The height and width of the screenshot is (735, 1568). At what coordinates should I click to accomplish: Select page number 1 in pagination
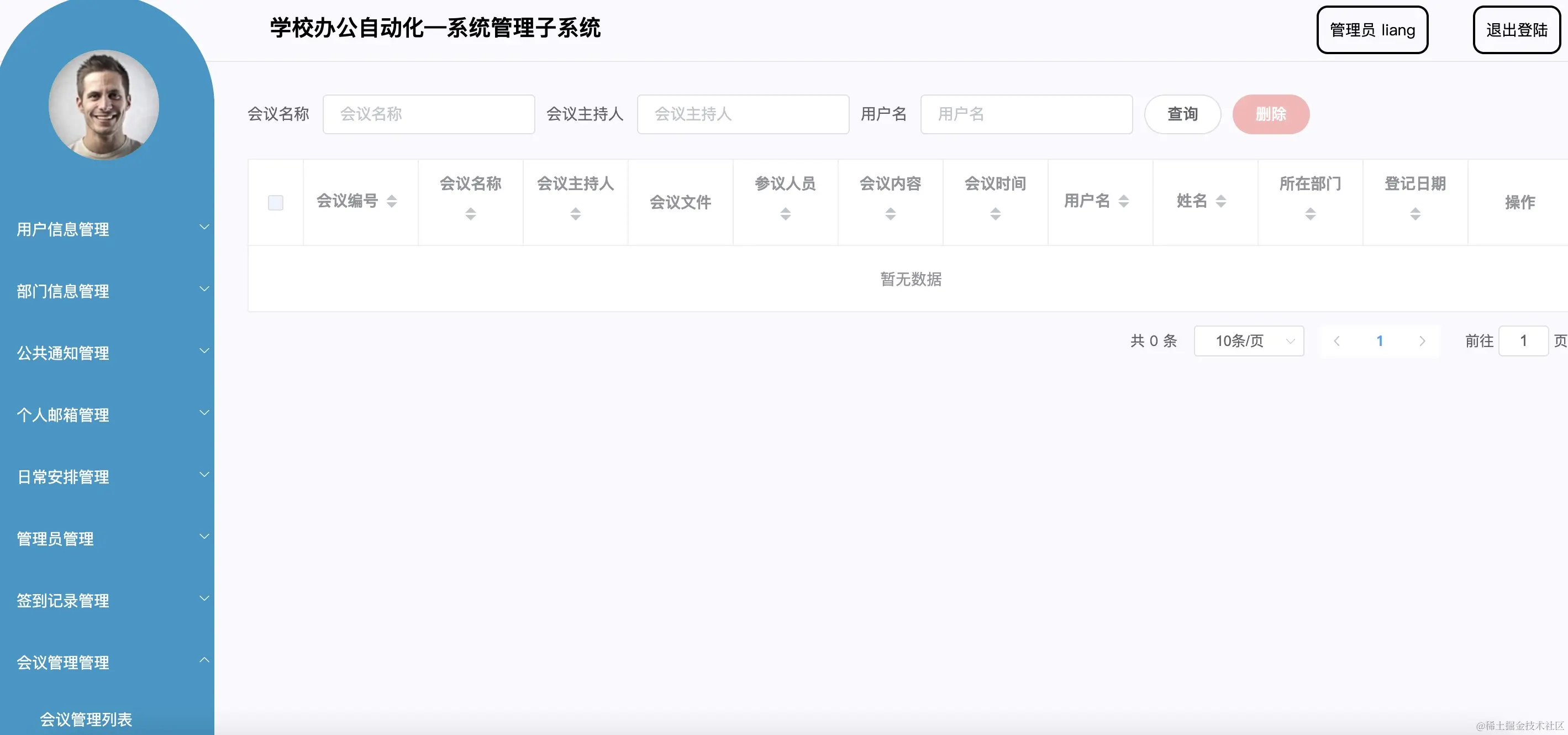[1379, 341]
